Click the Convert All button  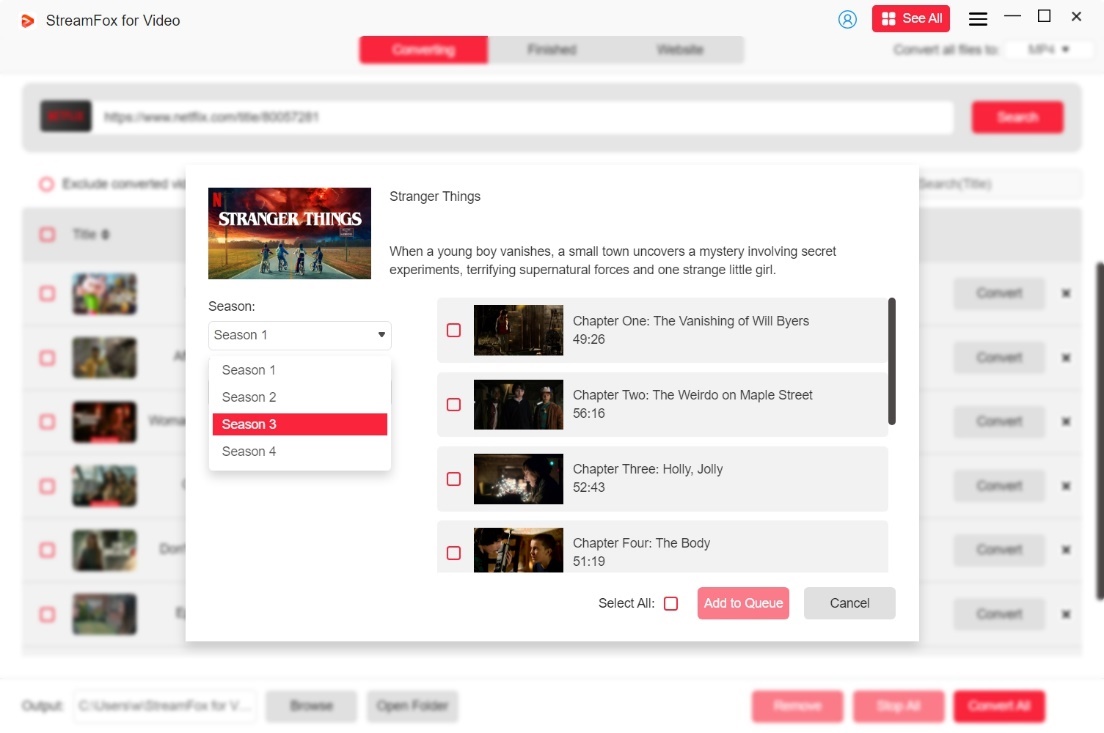[999, 706]
